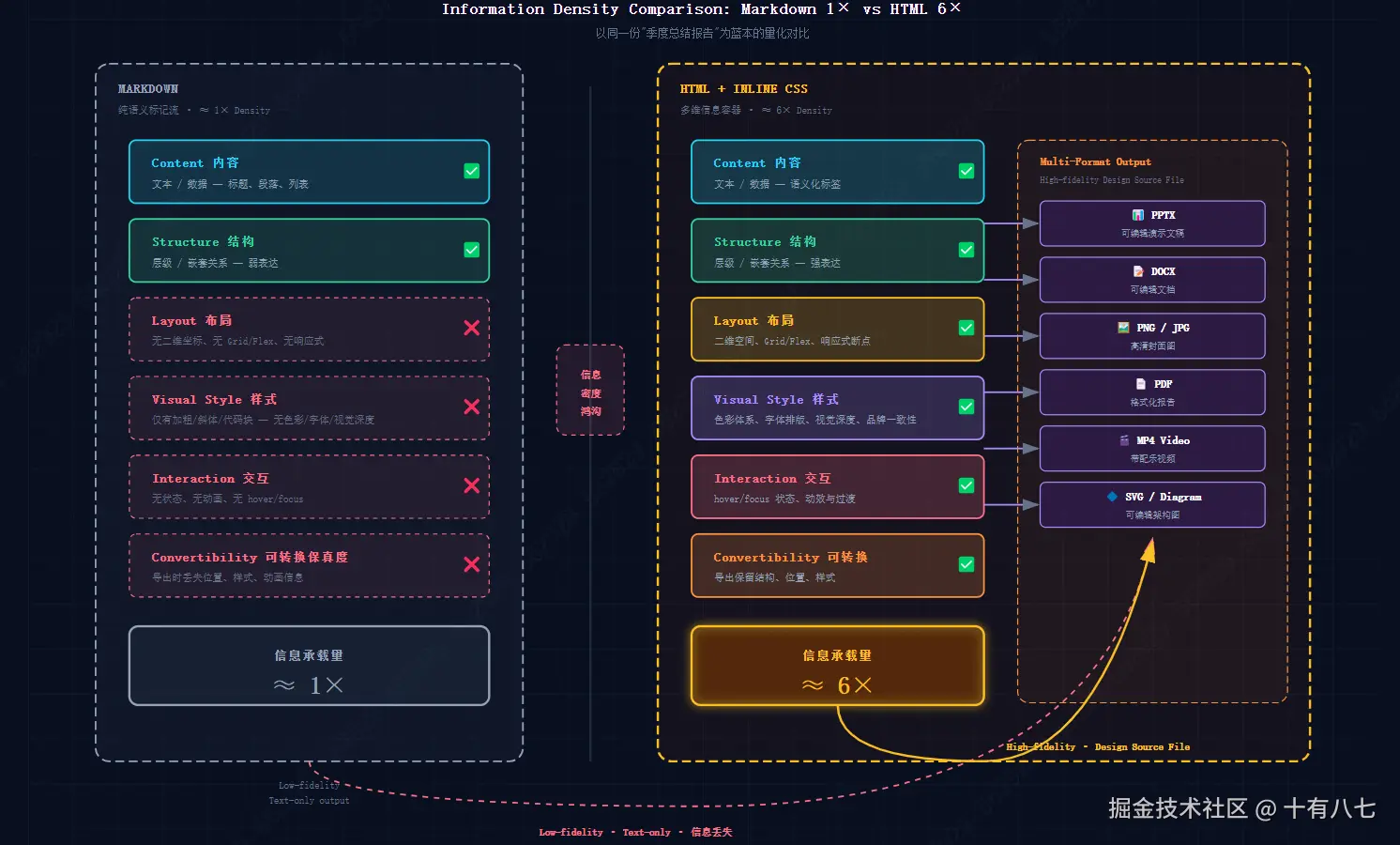
Task: Click the DOCX document icon
Action: [x=1137, y=271]
